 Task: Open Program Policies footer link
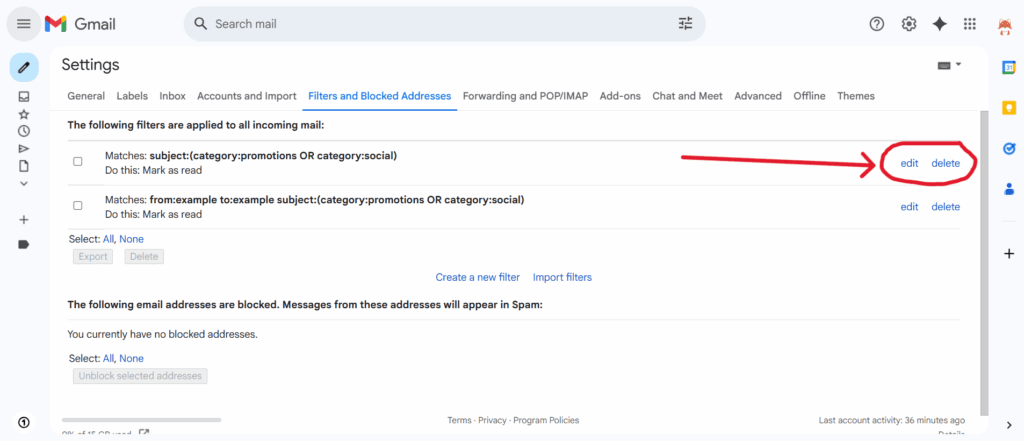coord(546,421)
